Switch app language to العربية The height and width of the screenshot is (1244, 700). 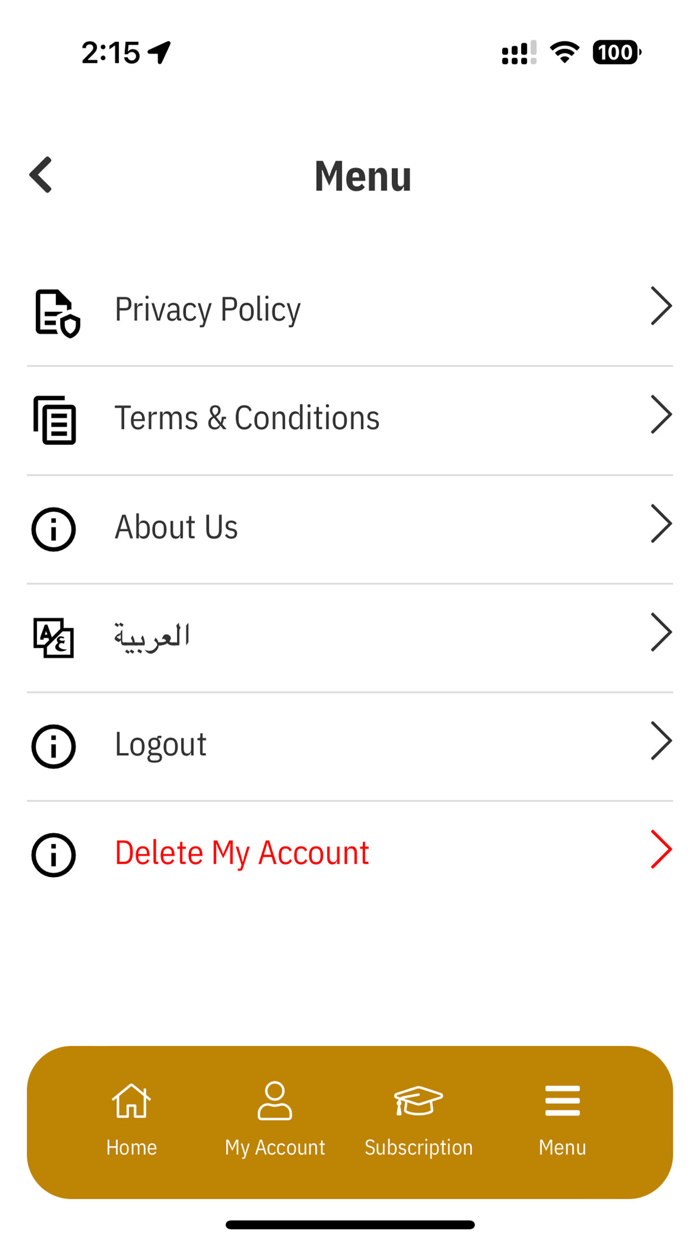(152, 636)
